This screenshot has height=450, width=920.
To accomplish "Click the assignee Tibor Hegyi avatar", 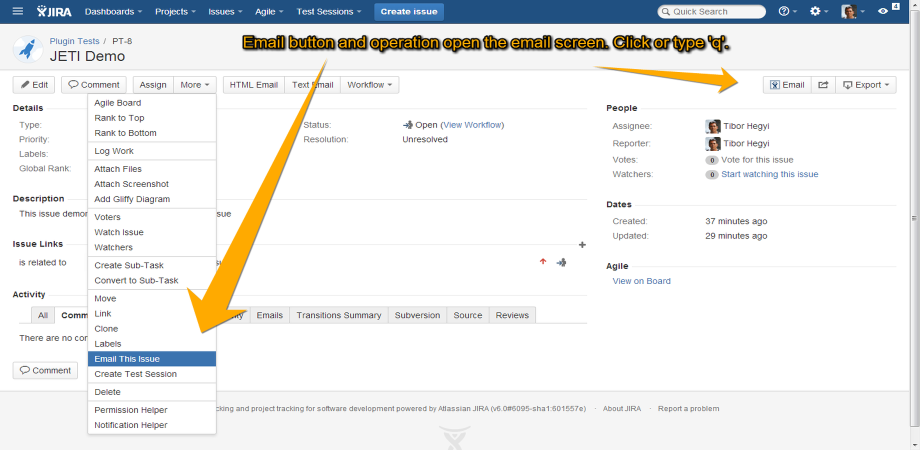I will click(x=713, y=127).
